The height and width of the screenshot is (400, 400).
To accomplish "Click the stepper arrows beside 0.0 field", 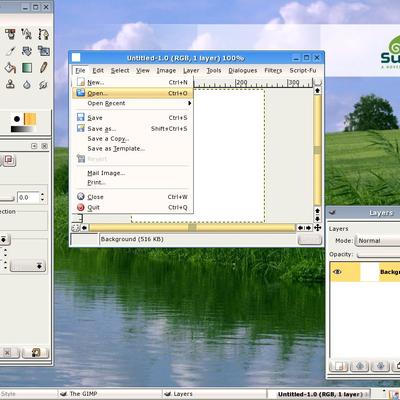I will 42,198.
